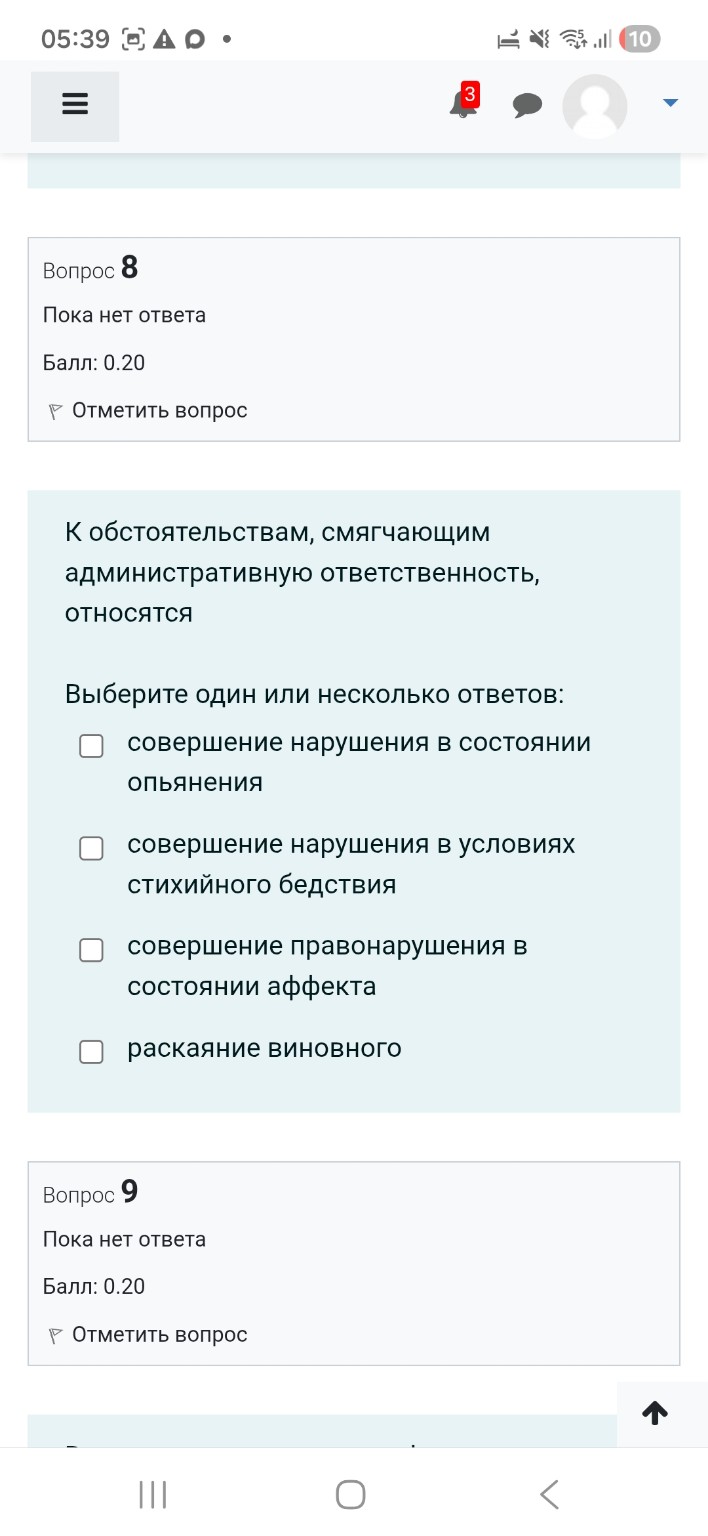Tap the scroll-to-top arrow button
Image resolution: width=708 pixels, height=1536 pixels.
pyautogui.click(x=655, y=1413)
